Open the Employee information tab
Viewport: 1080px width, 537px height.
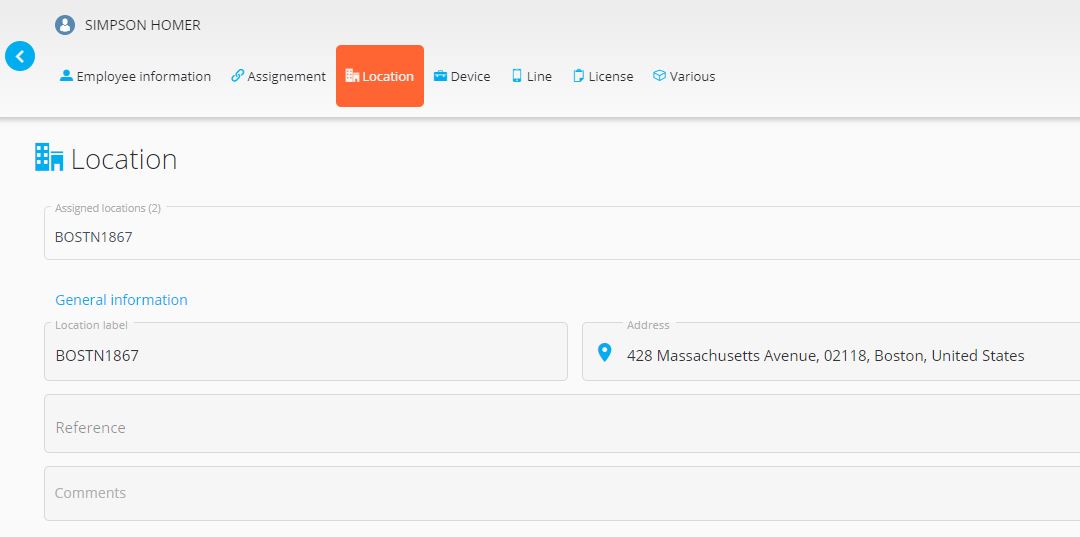135,76
